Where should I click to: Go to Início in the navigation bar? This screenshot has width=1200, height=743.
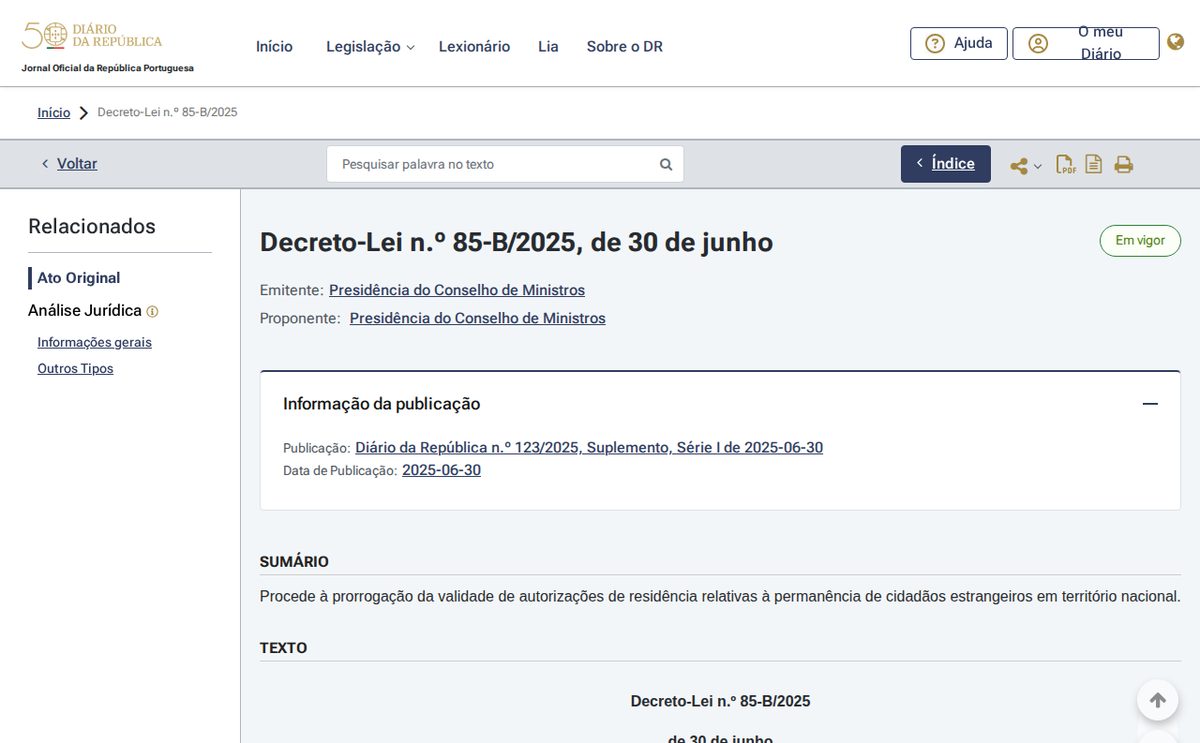tap(274, 46)
